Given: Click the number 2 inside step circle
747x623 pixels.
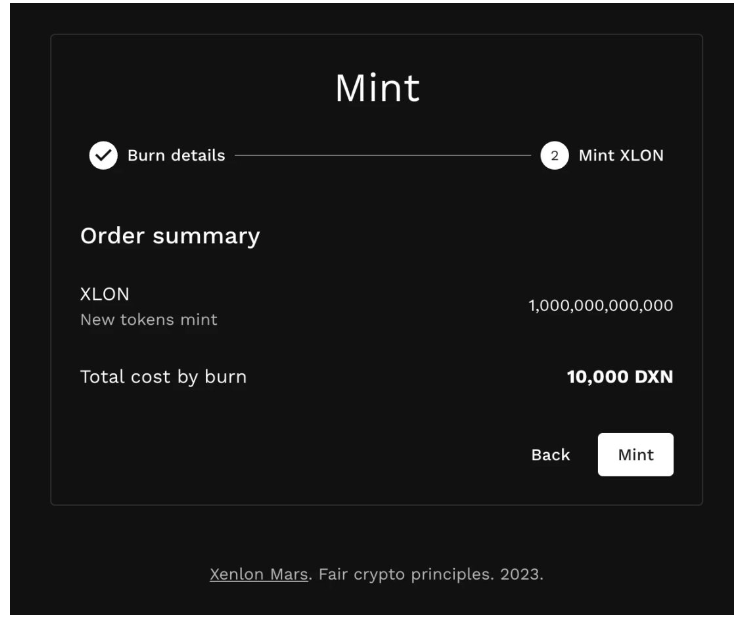Looking at the screenshot, I should coord(555,155).
